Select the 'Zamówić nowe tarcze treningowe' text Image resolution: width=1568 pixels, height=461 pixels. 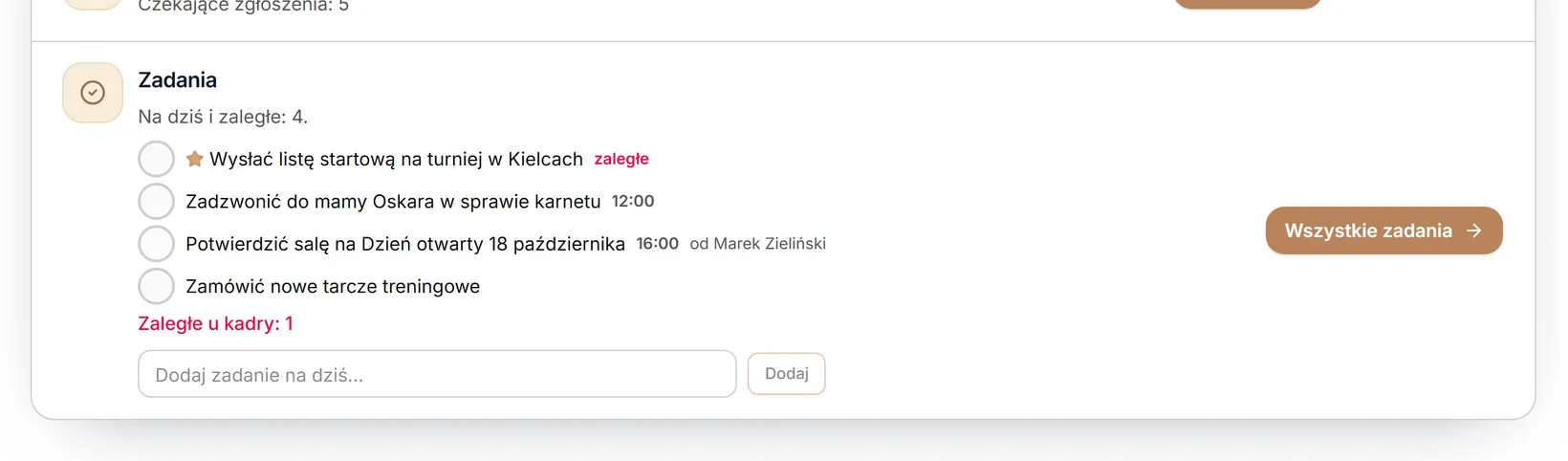pyautogui.click(x=333, y=286)
